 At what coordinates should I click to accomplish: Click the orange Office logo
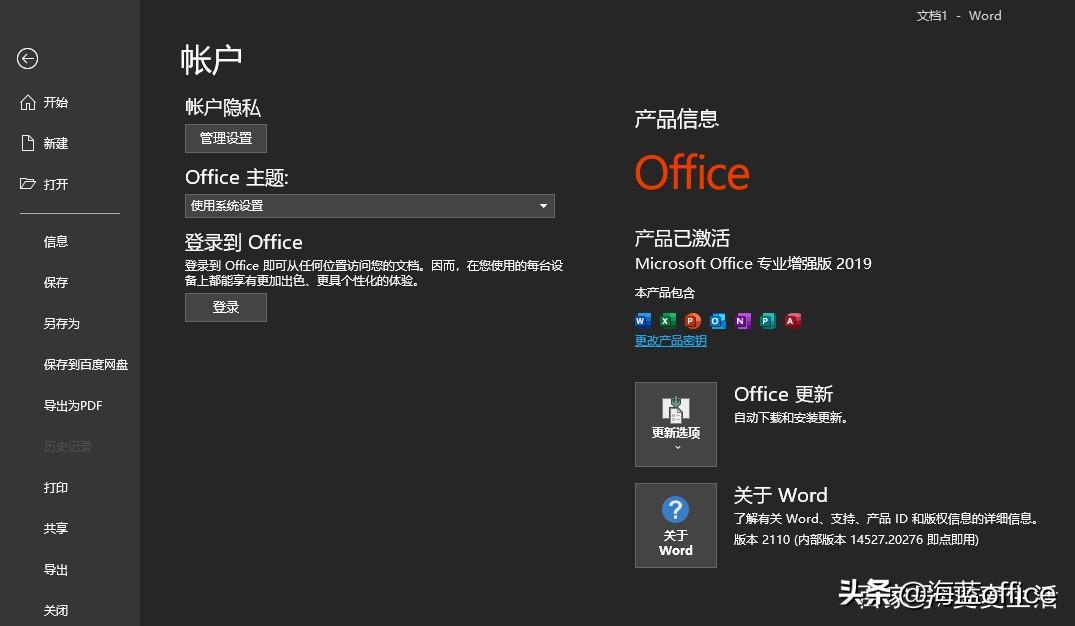click(x=692, y=172)
